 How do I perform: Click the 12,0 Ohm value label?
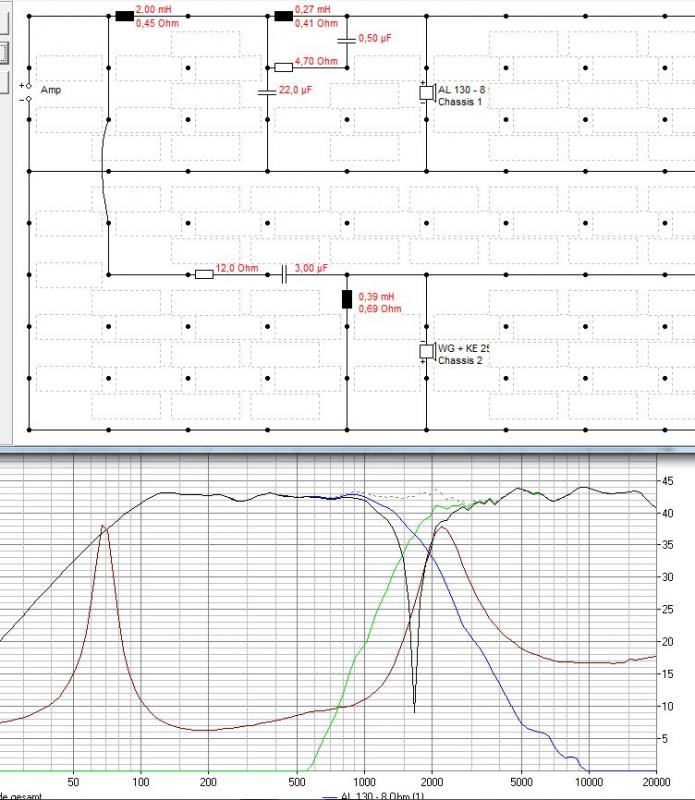tap(237, 268)
